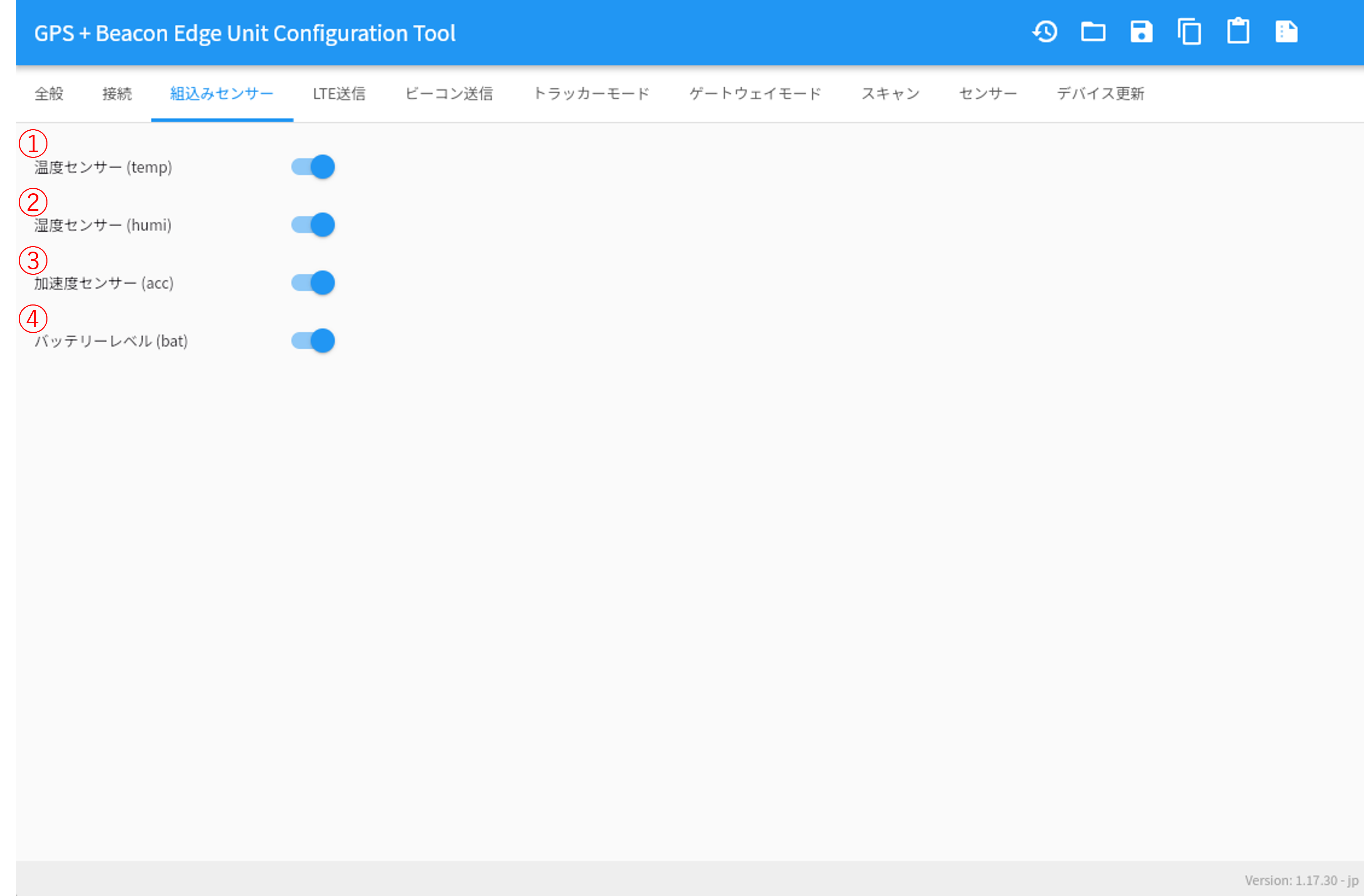Open the 接続 tab
This screenshot has width=1364, height=896.
(117, 94)
